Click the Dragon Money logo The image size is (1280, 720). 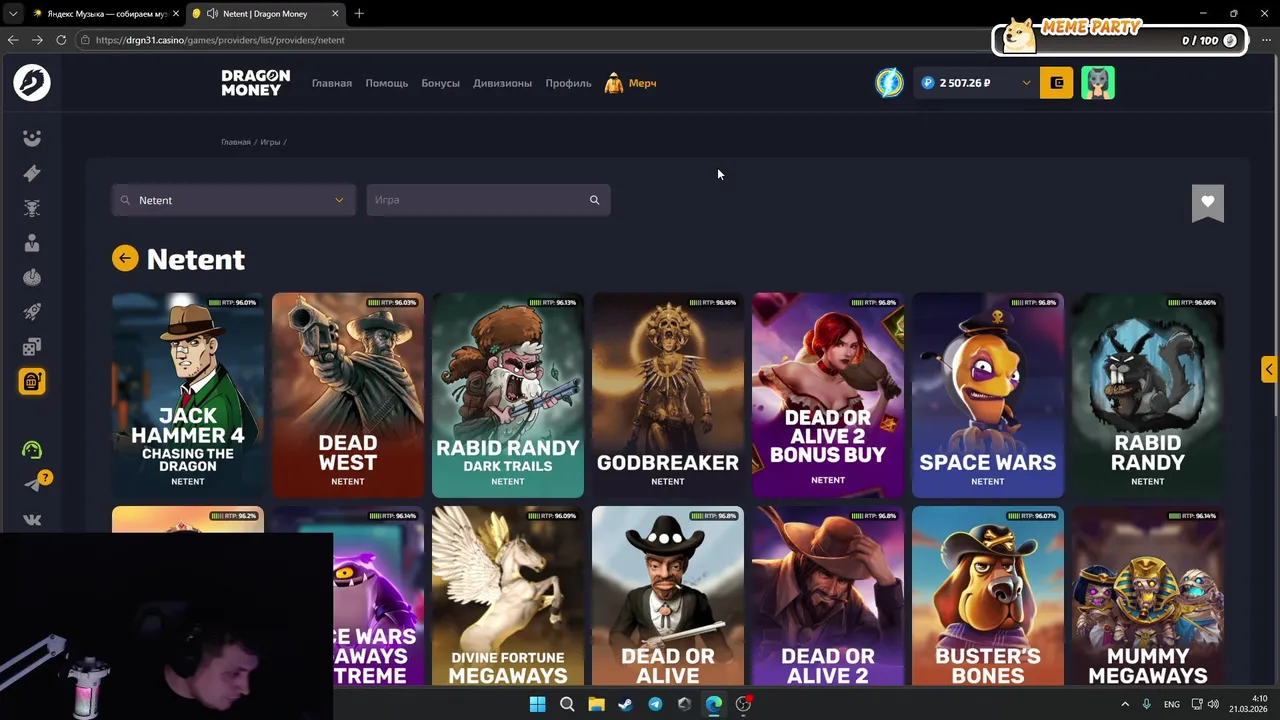point(256,83)
